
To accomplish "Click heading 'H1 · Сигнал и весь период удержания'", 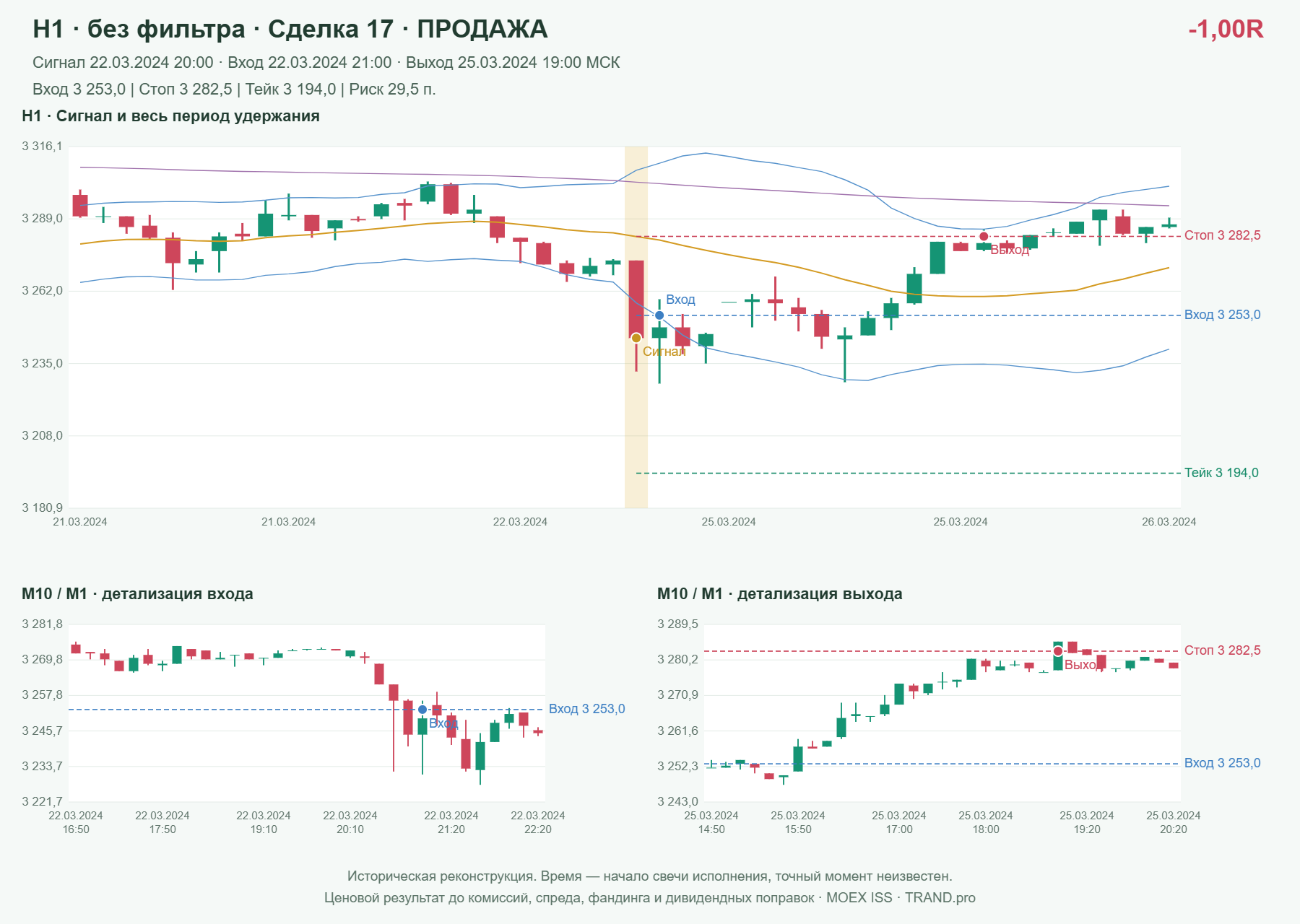I will [x=170, y=116].
